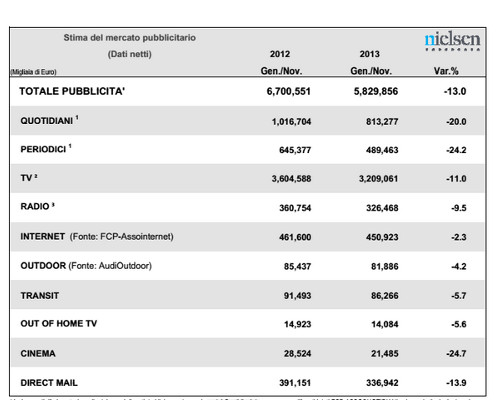500x400 pixels.
Task: Select the OUTDOOR AudiOutdoor row label
Action: pyautogui.click(x=86, y=266)
